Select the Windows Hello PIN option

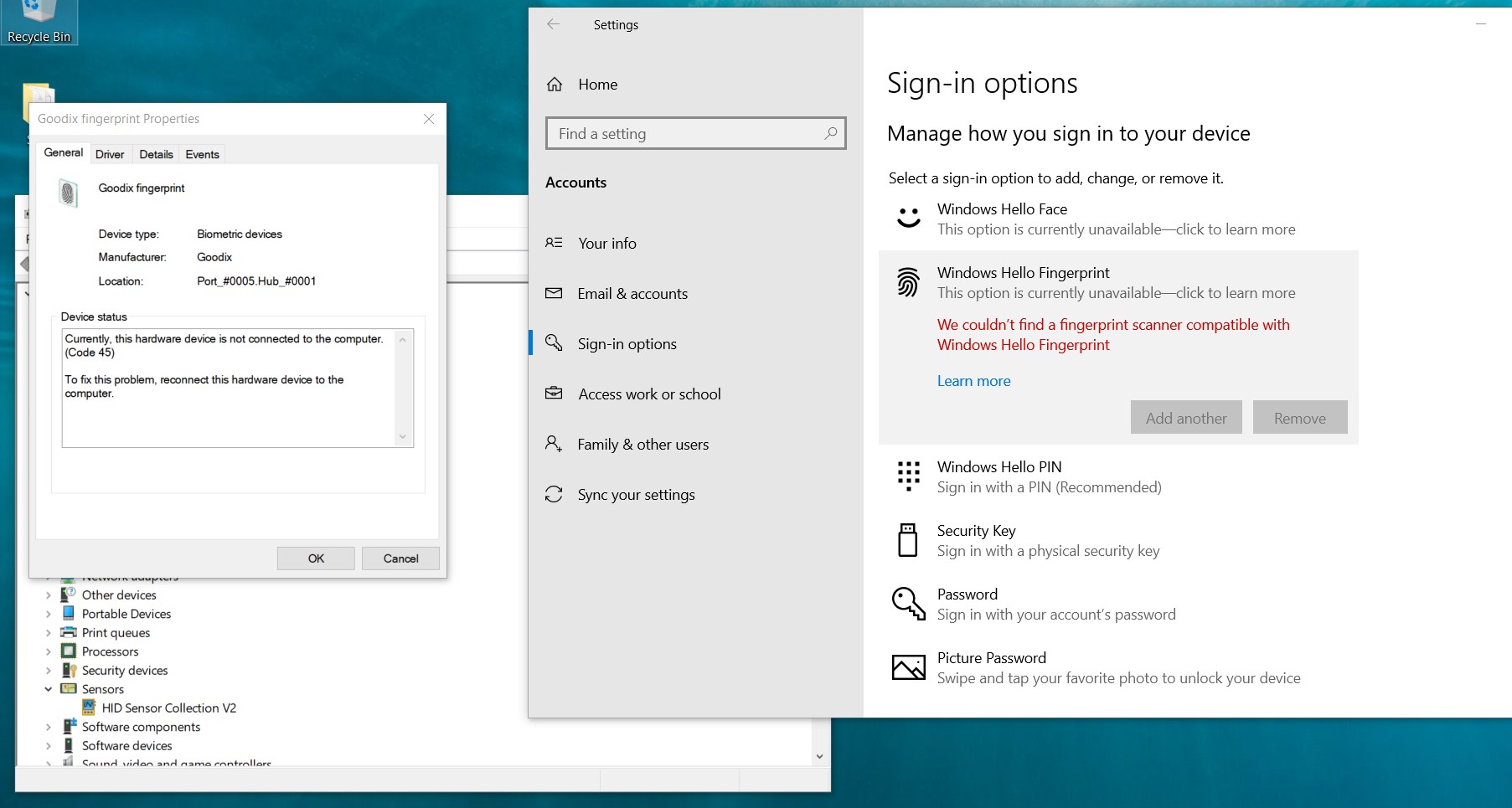1118,476
